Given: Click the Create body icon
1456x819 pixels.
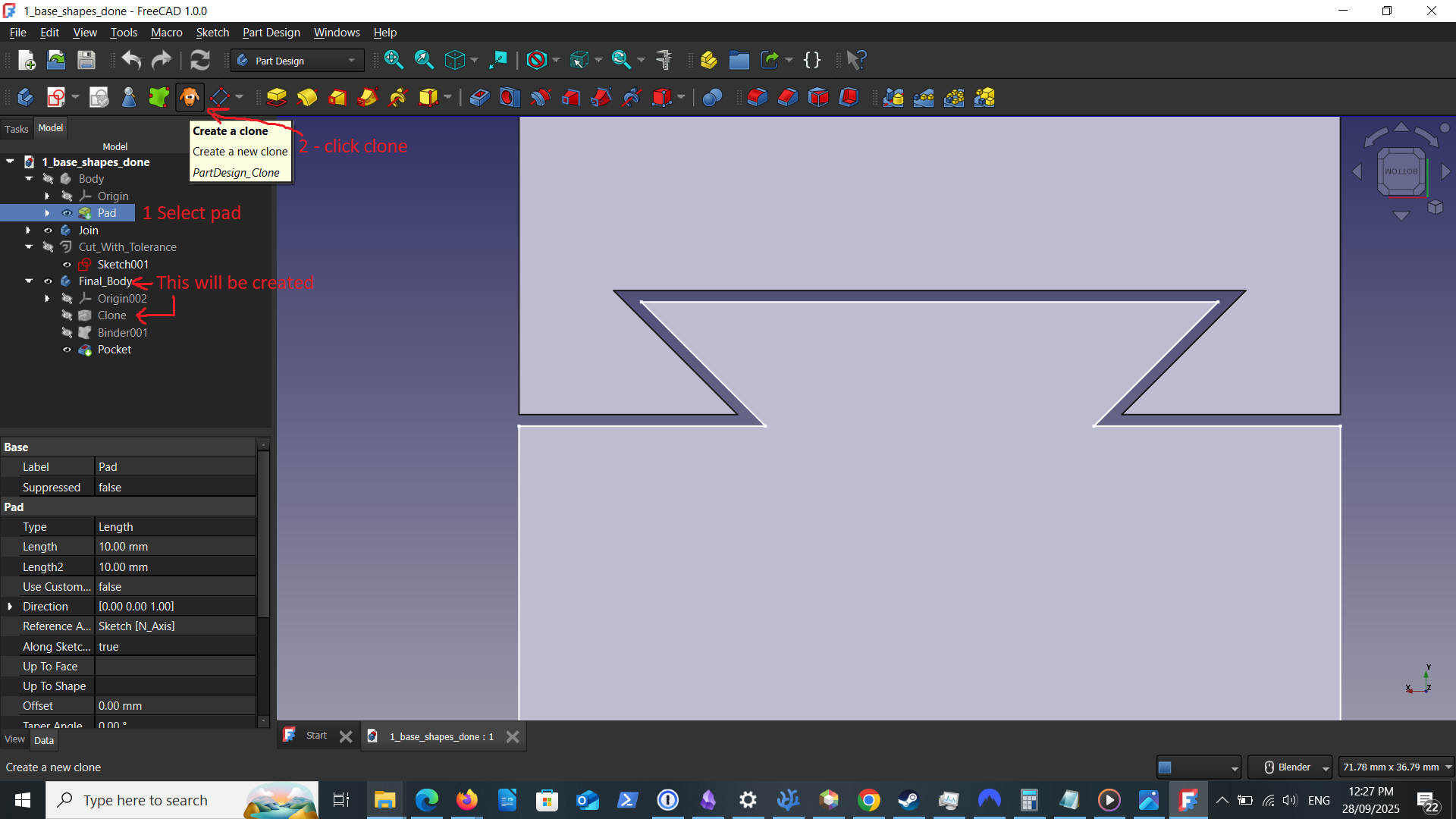Looking at the screenshot, I should 25,98.
